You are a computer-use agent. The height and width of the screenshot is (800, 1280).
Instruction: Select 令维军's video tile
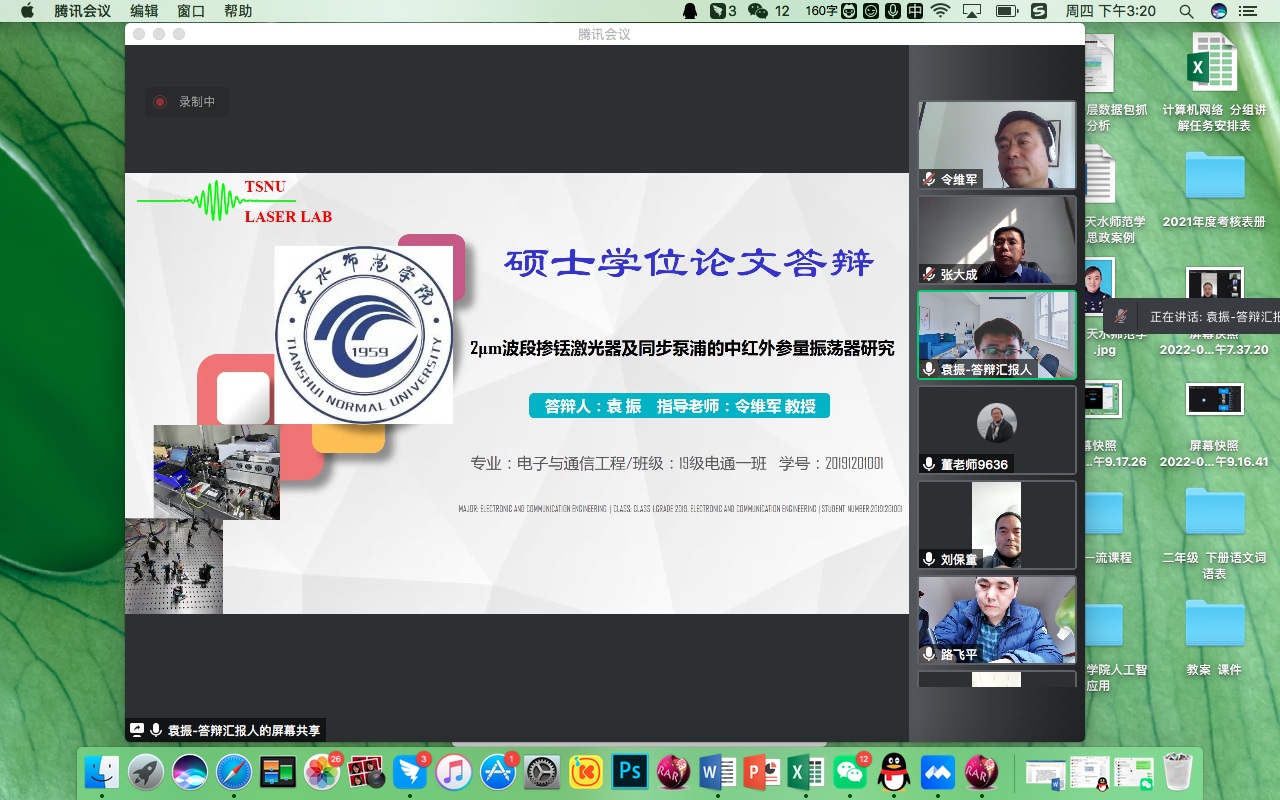(x=997, y=145)
